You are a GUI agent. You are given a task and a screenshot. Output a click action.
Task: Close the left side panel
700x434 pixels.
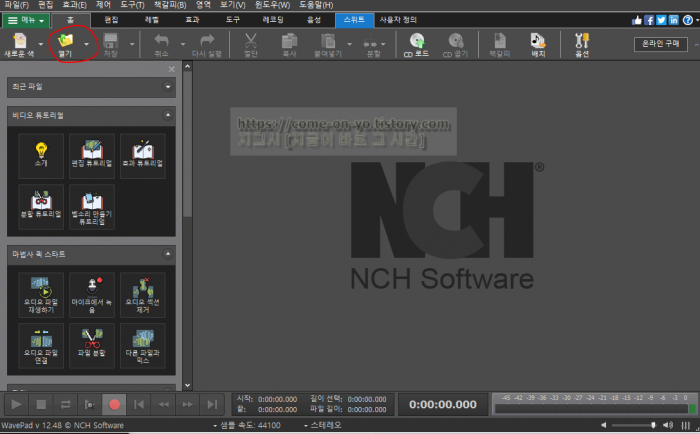point(171,69)
